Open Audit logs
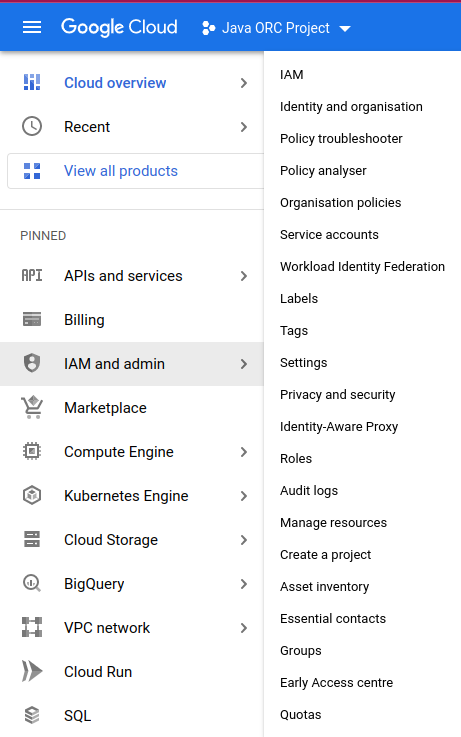 tap(309, 491)
